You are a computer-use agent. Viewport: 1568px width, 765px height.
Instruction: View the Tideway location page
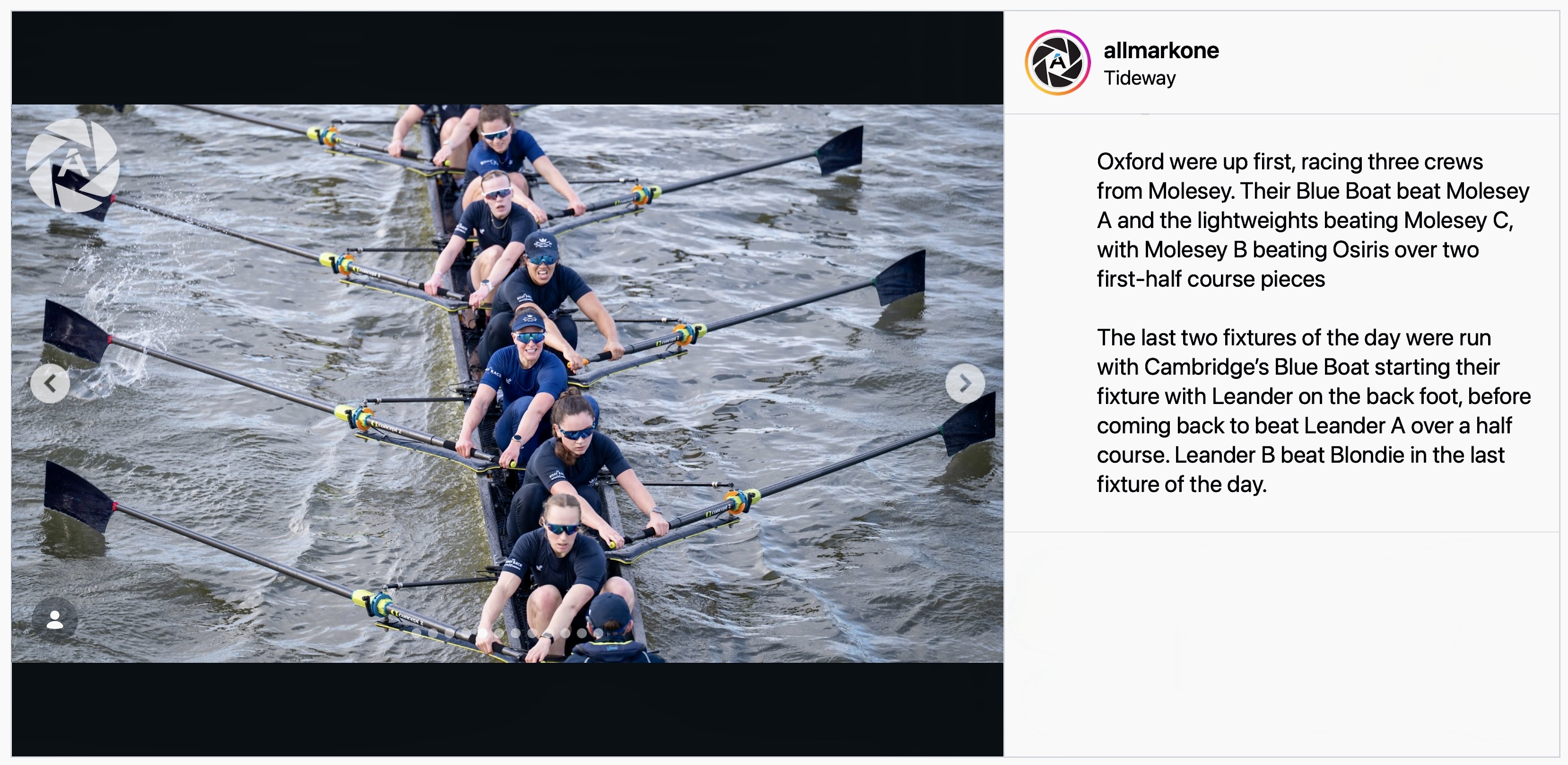click(x=1140, y=78)
